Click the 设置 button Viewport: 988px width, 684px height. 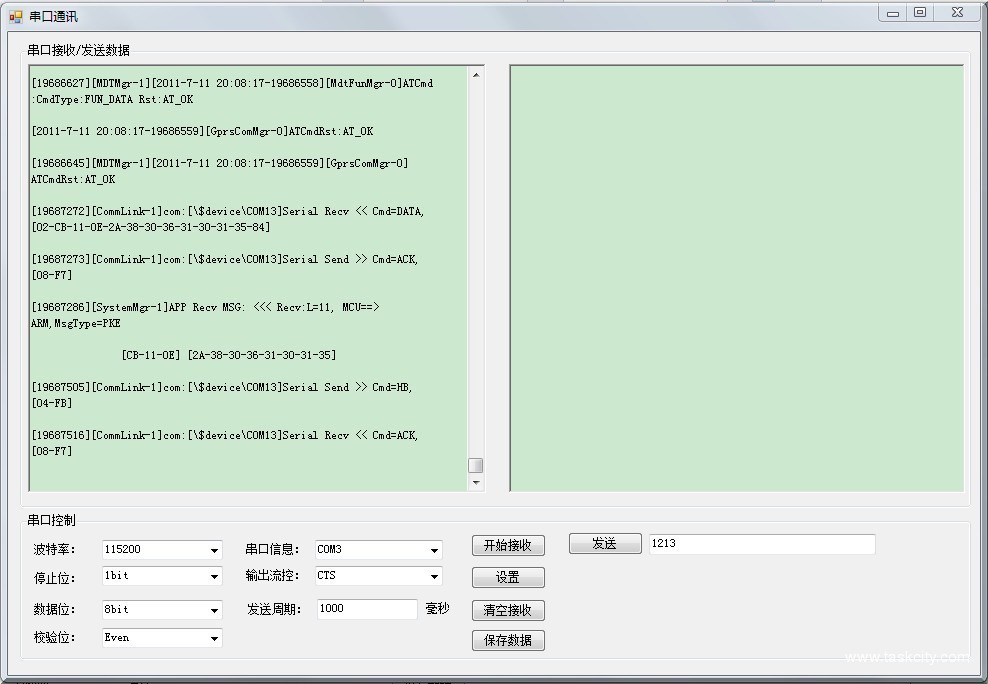[x=508, y=578]
